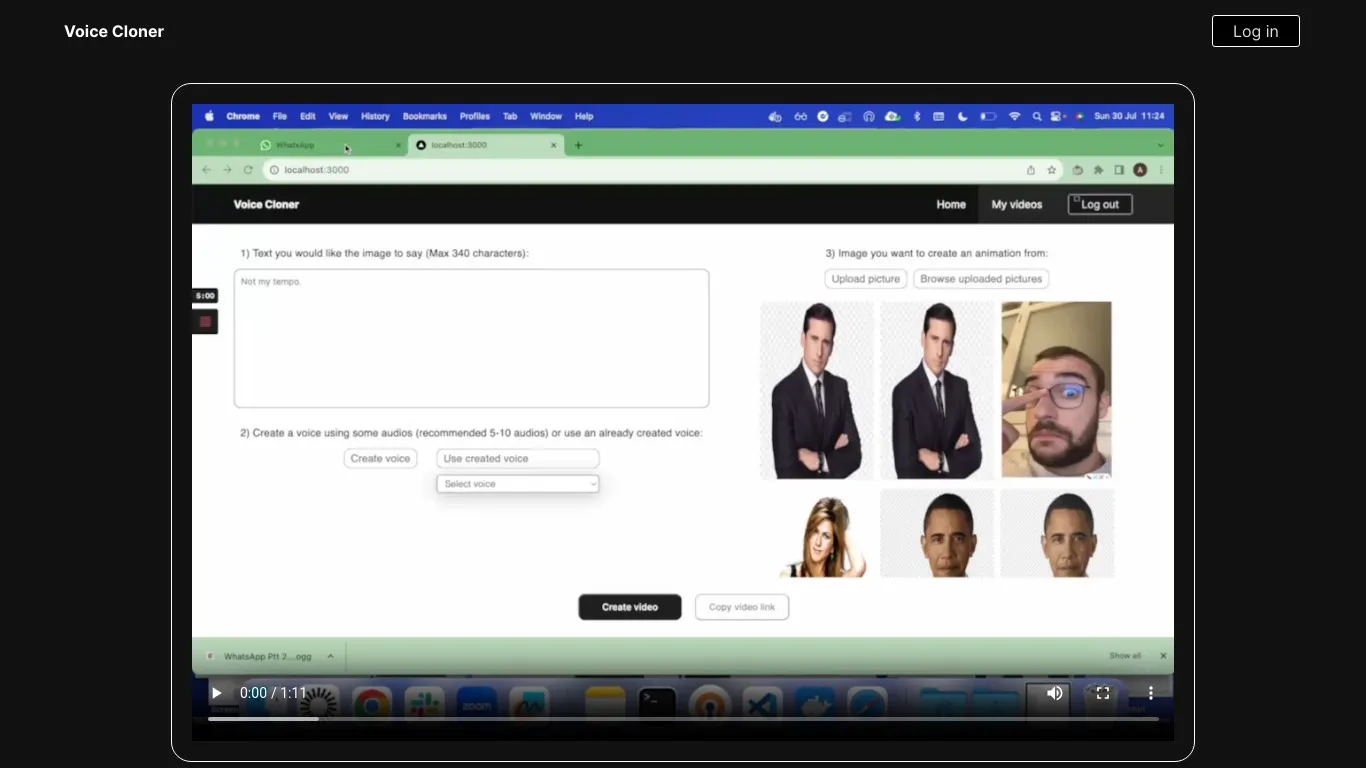Click the Log out button in the video
1366x768 pixels.
[1100, 204]
